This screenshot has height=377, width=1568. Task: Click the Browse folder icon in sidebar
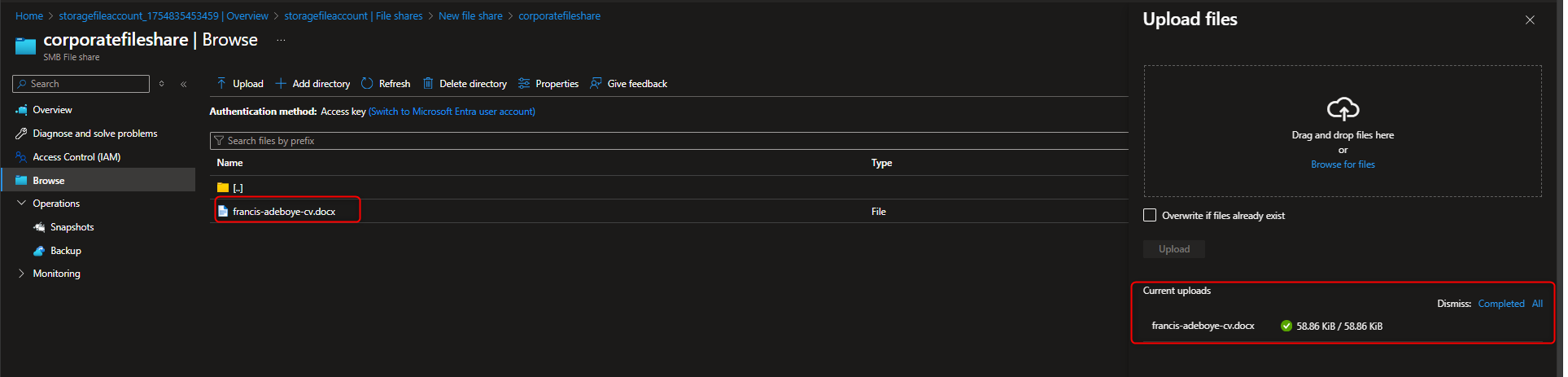(x=21, y=181)
